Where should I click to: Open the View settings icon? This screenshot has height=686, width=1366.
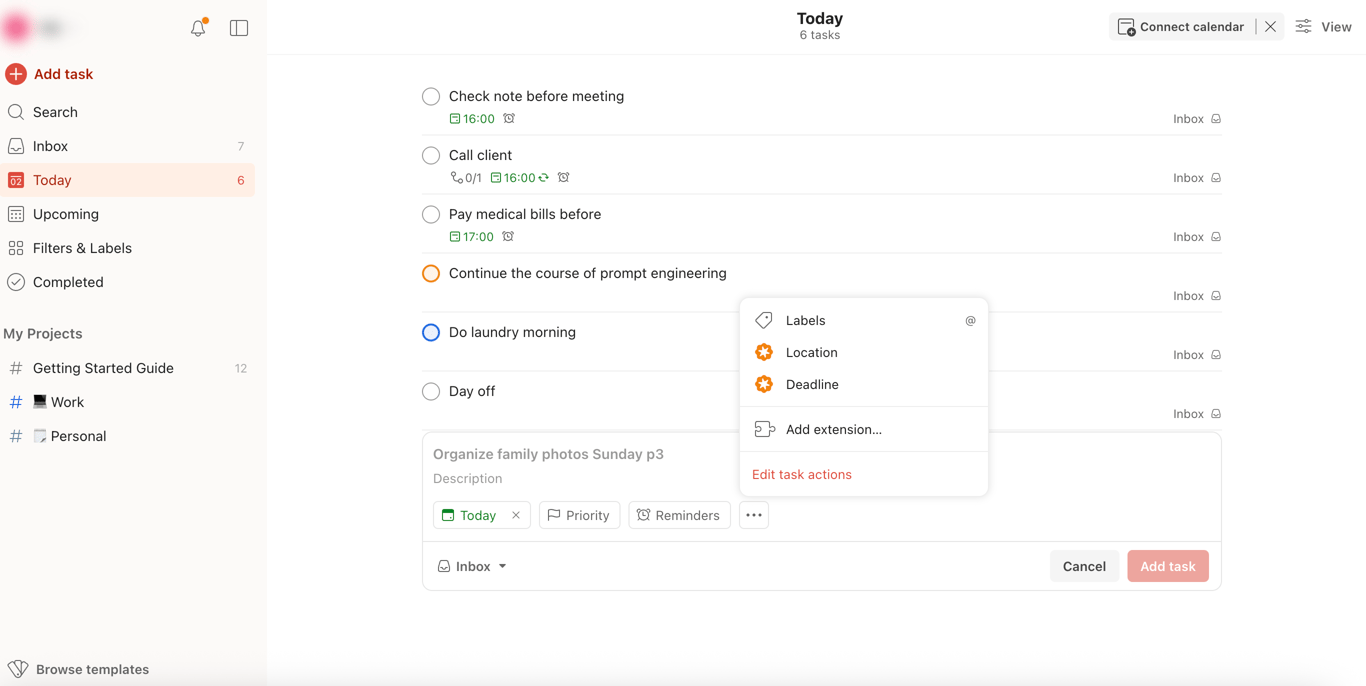1304,27
